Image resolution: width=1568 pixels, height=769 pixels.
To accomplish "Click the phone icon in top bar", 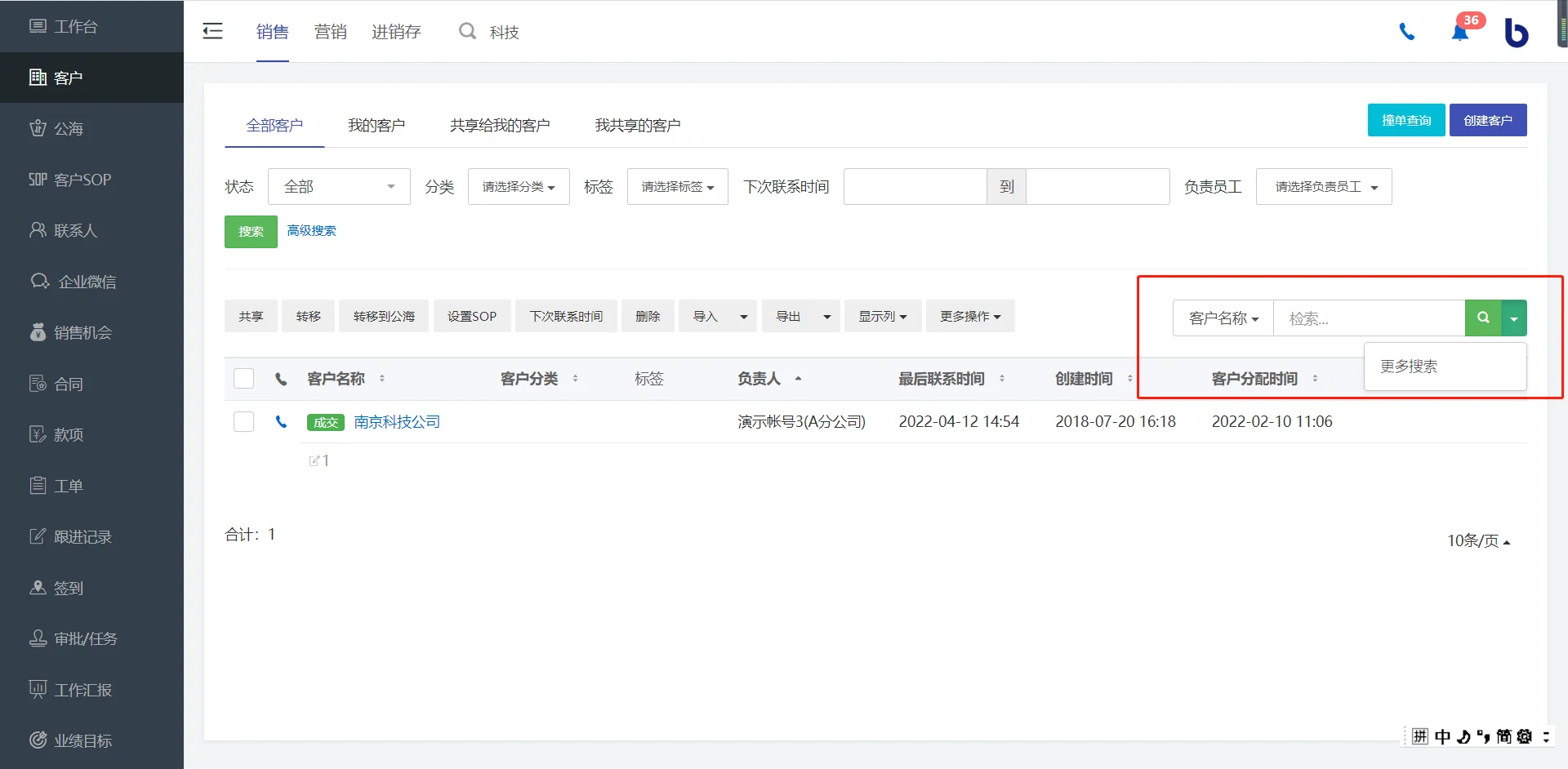I will coord(1406,32).
